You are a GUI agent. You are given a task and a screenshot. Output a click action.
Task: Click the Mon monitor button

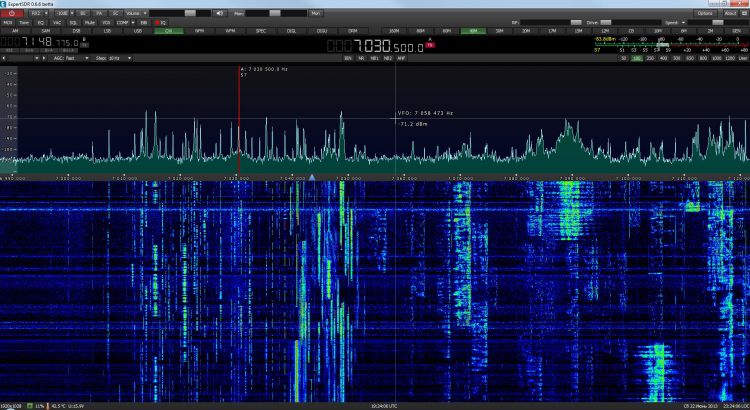pos(316,13)
